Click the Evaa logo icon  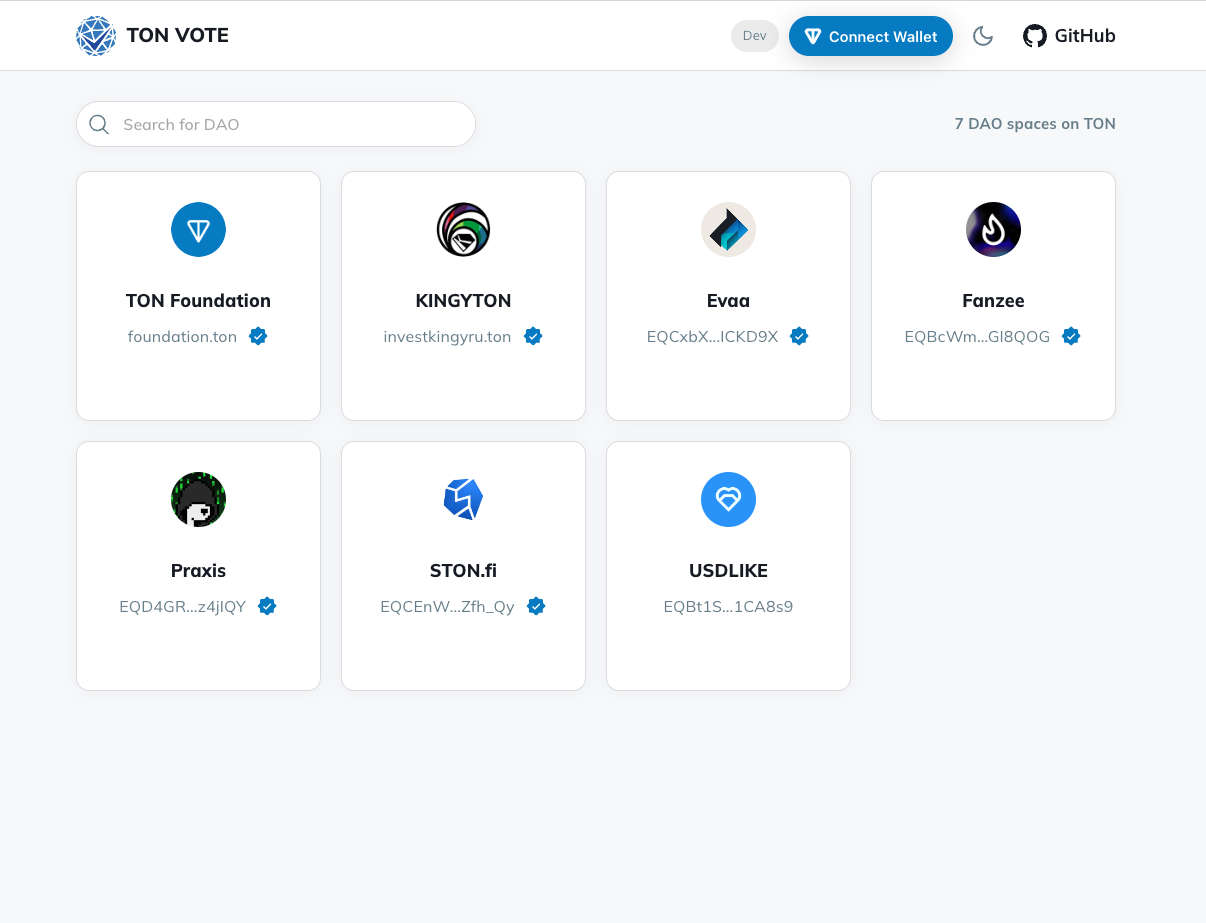click(728, 230)
